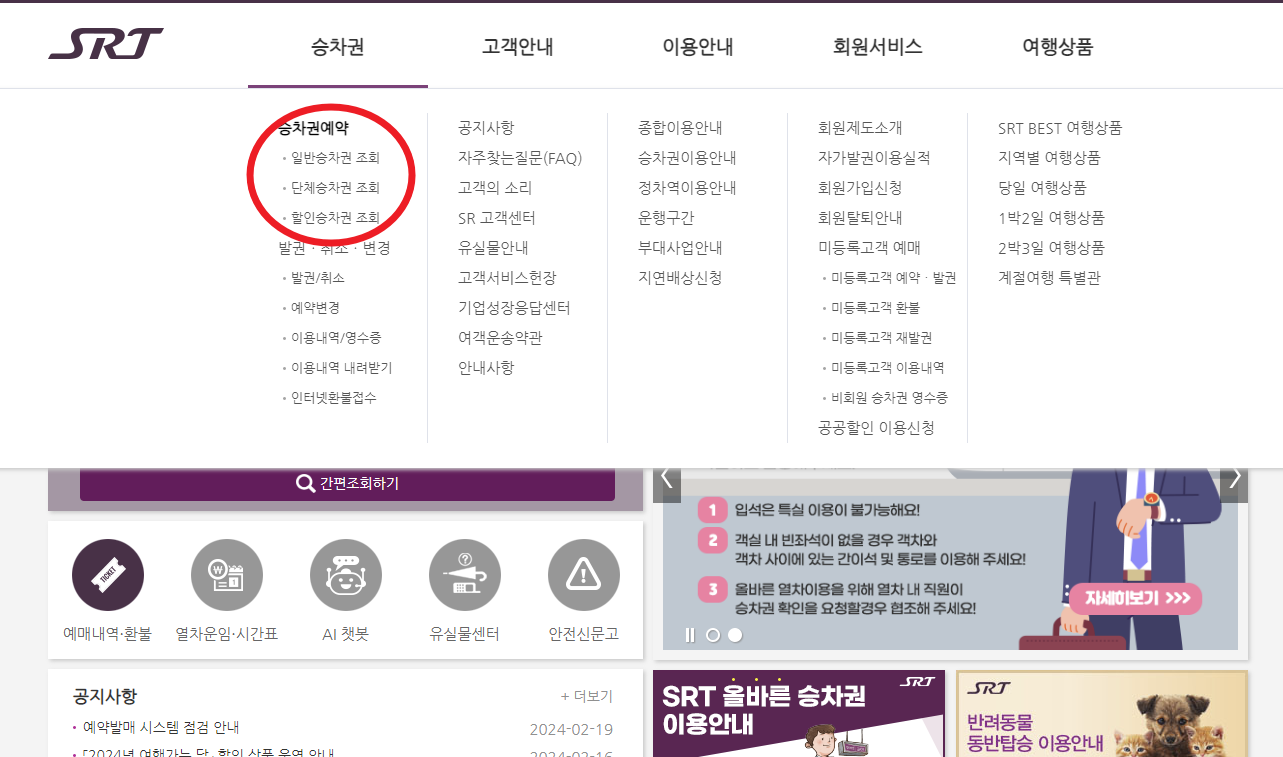Open 유실물센터 umbrella icon
The width and height of the screenshot is (1283, 757).
(465, 575)
